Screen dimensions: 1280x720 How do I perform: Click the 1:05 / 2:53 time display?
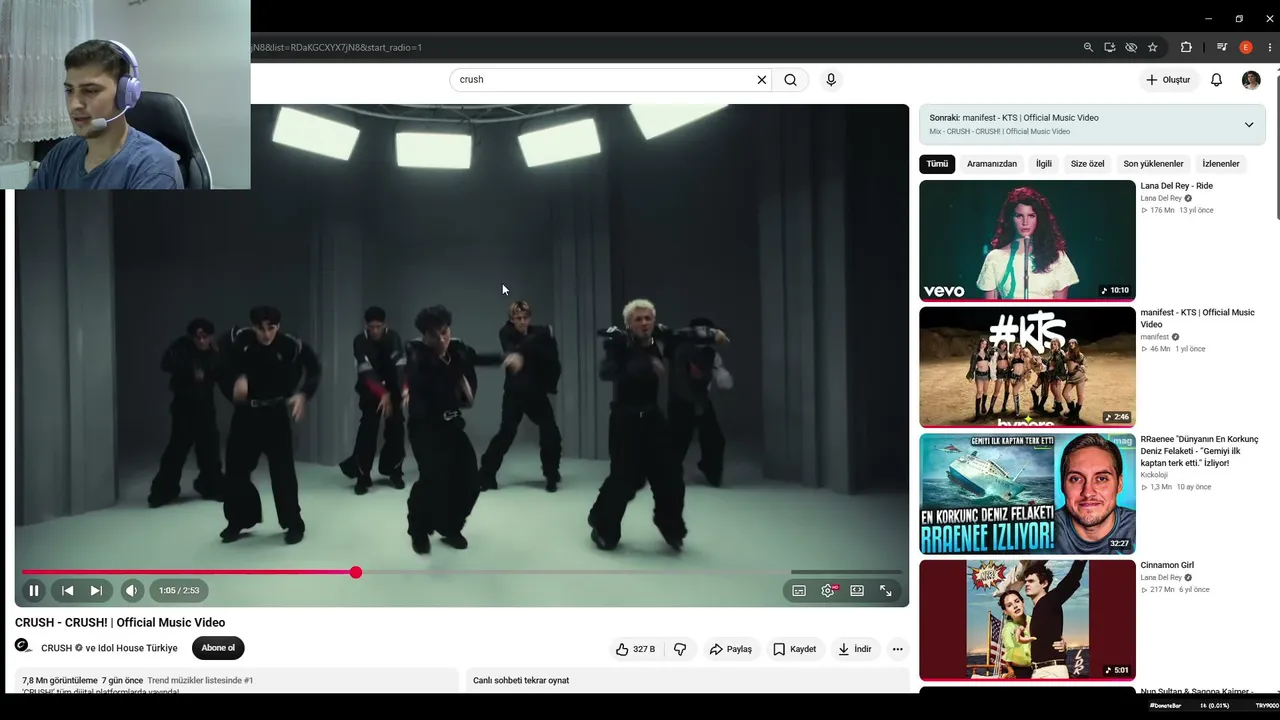[179, 590]
